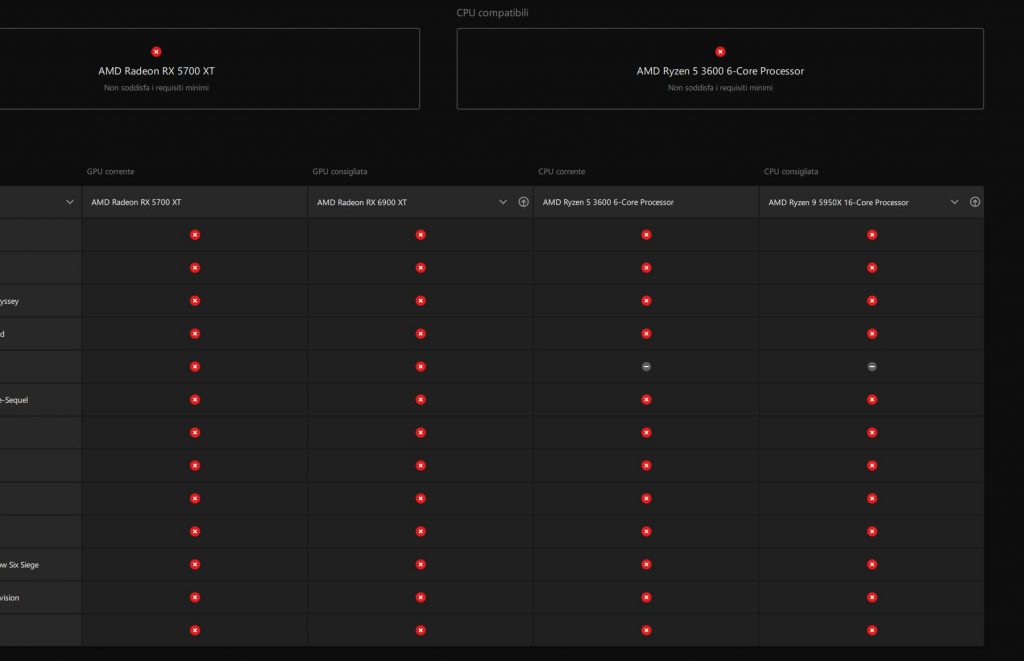Click the 'GPU consigliata' column label

pyautogui.click(x=340, y=172)
